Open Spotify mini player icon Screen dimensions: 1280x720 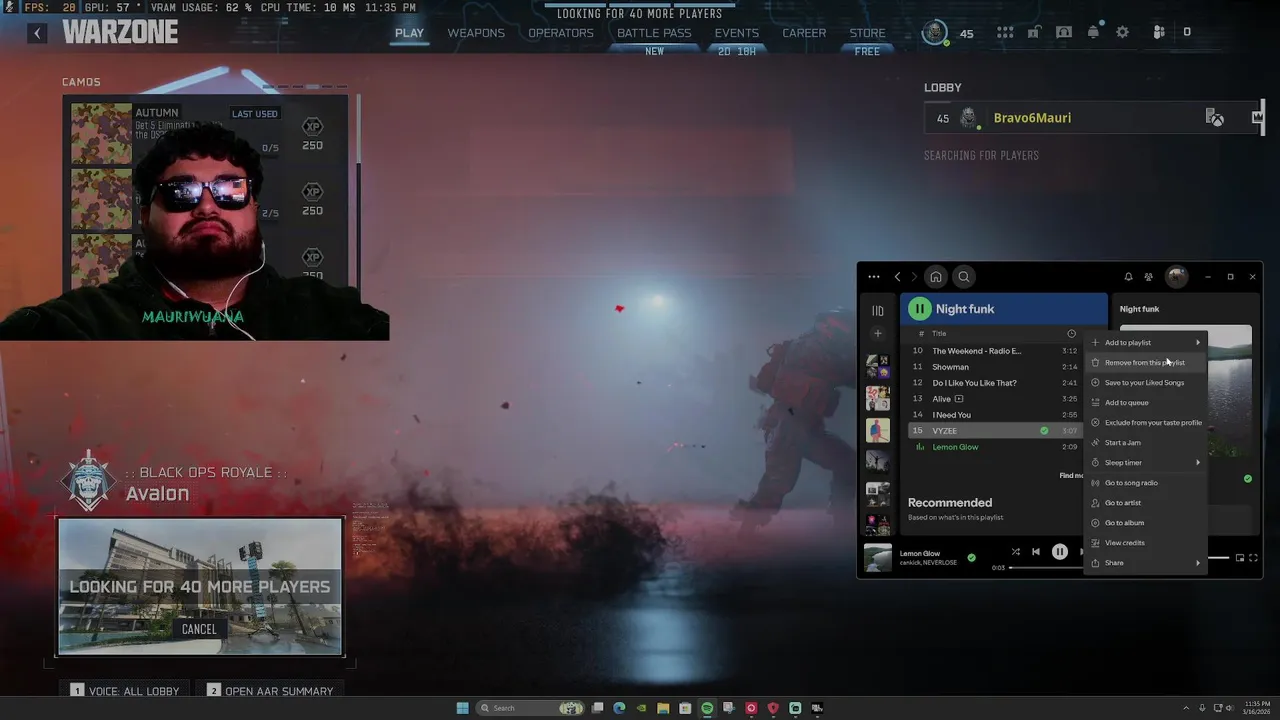tap(1240, 558)
